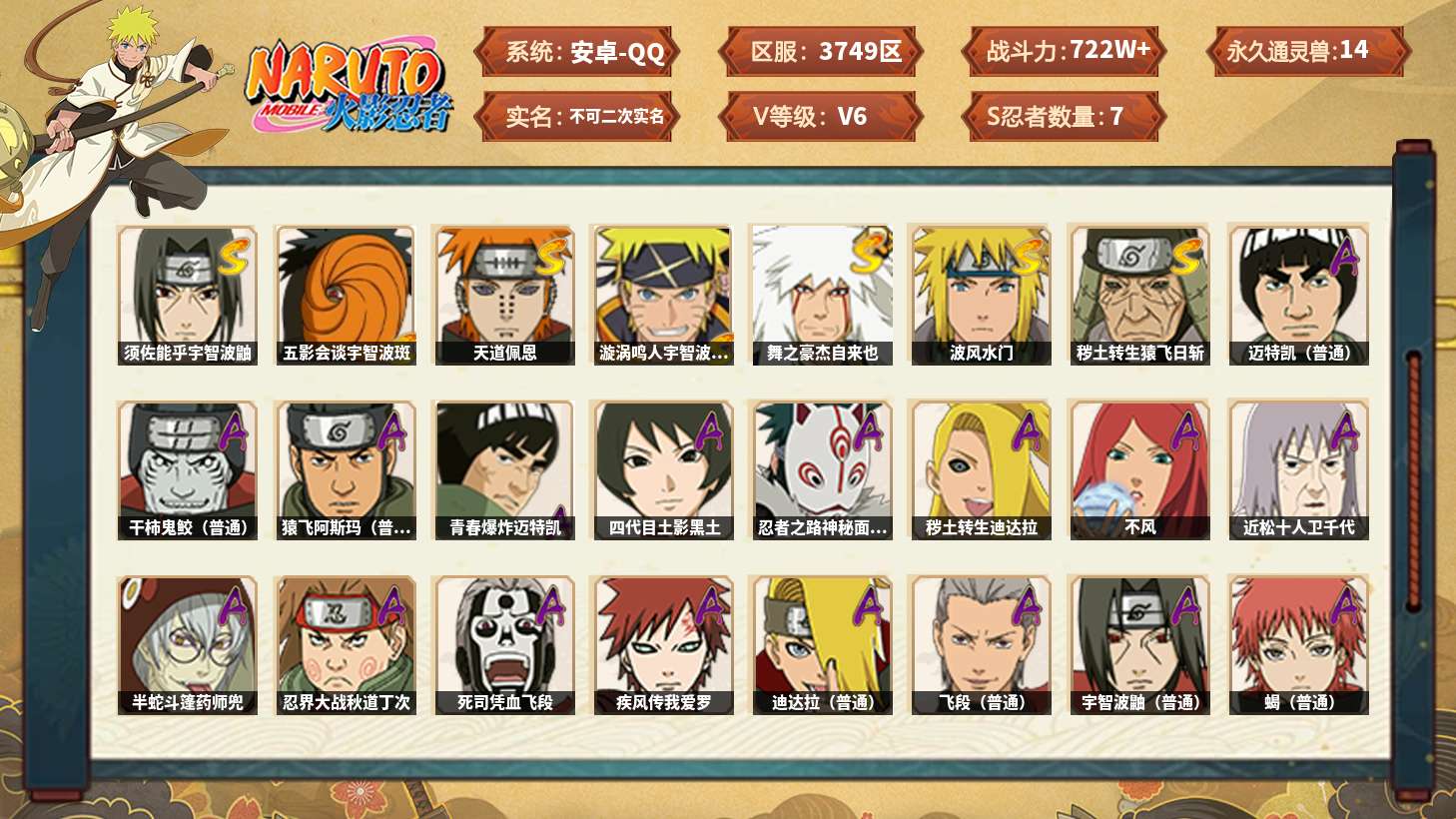Open the 宇智波鼬（普通）thumbnail

click(1139, 645)
